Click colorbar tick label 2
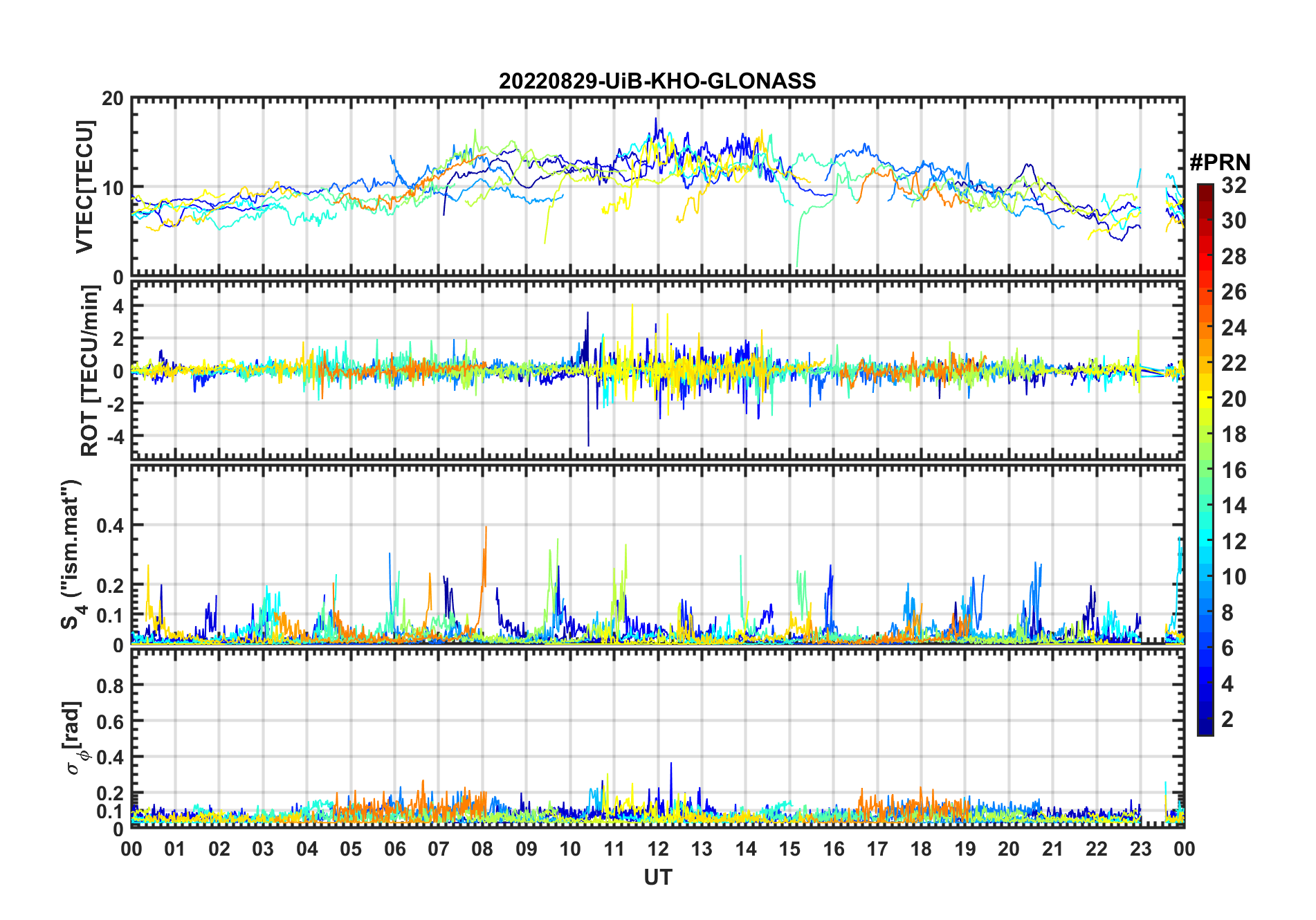The height and width of the screenshot is (920, 1316). [1227, 719]
